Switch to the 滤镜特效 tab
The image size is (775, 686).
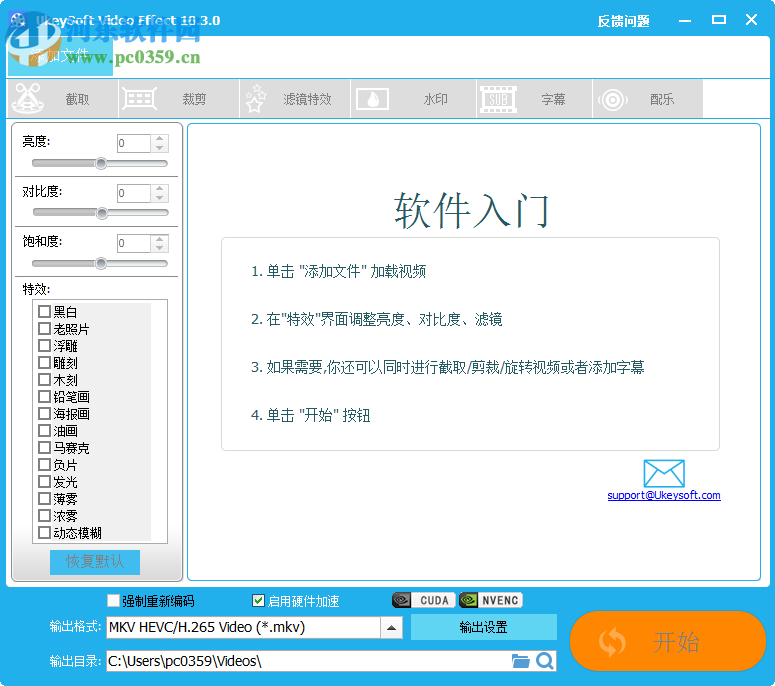pyautogui.click(x=295, y=99)
